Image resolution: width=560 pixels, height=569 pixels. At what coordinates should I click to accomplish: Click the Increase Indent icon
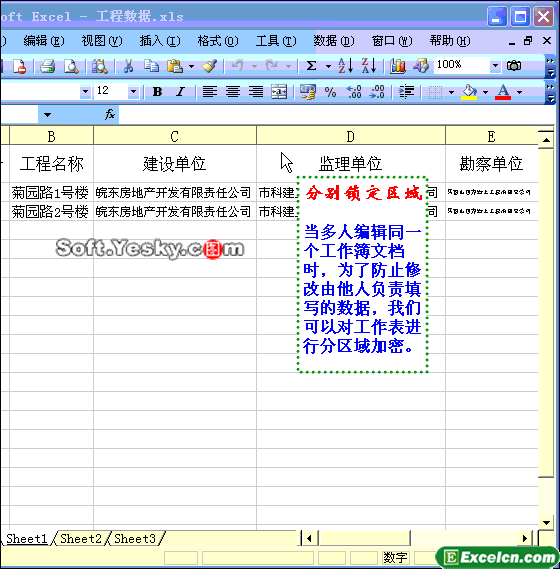coord(406,92)
